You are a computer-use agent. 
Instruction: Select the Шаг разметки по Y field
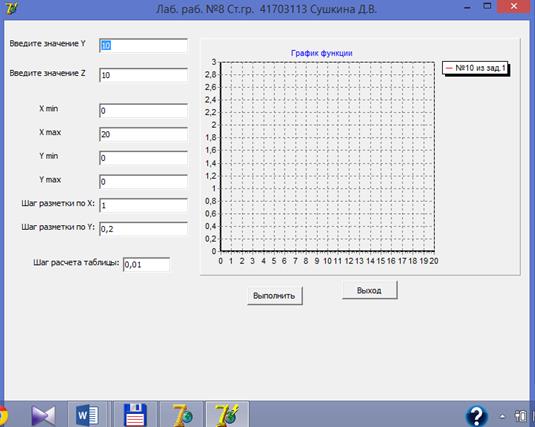click(143, 229)
